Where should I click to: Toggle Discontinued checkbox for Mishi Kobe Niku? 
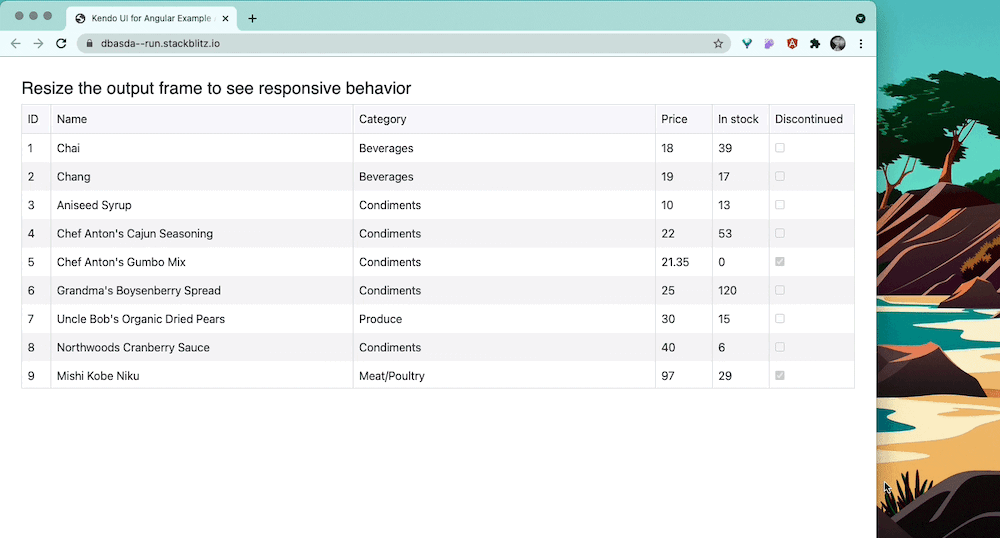[x=780, y=376]
